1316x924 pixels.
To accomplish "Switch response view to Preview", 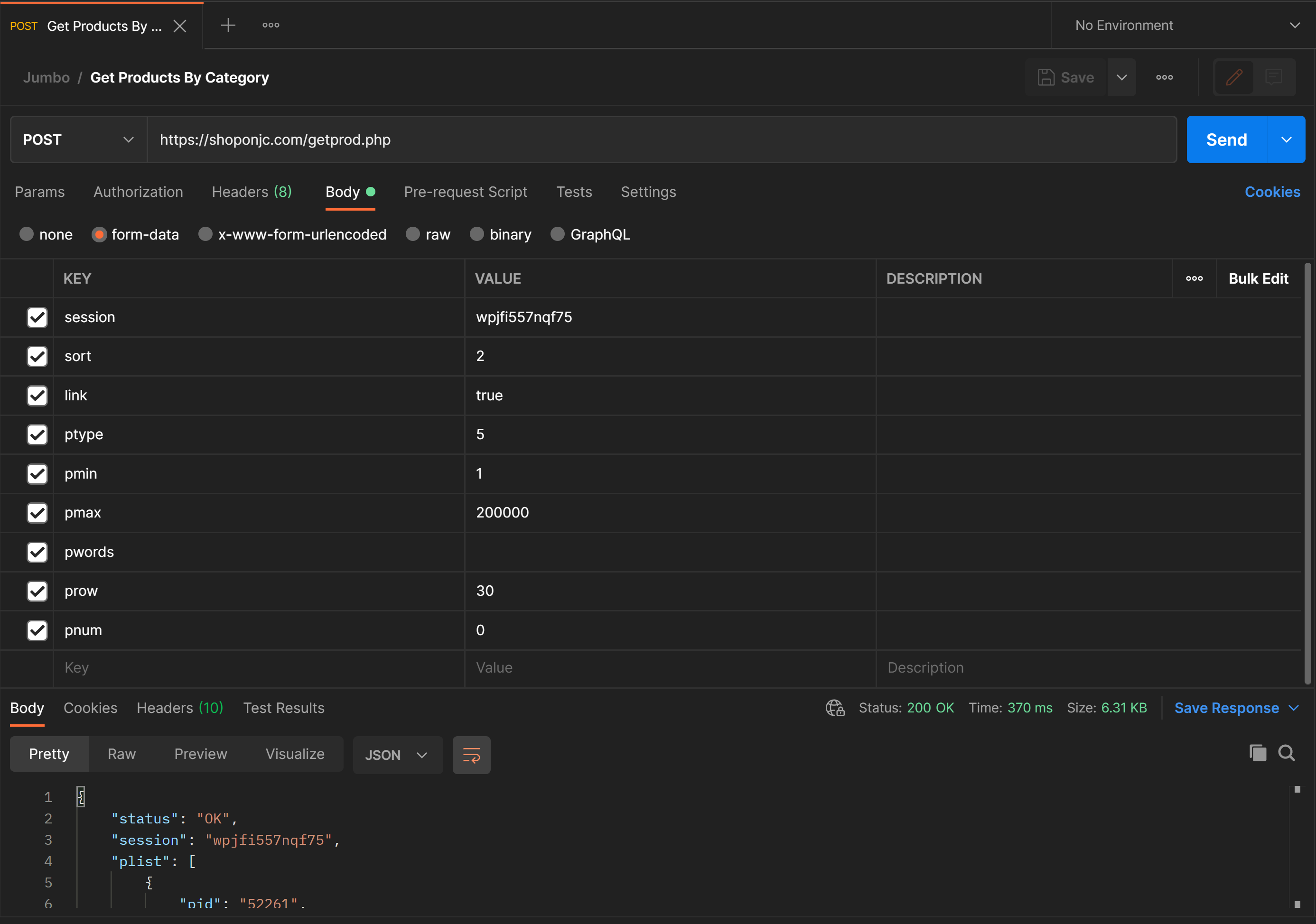I will pyautogui.click(x=201, y=755).
